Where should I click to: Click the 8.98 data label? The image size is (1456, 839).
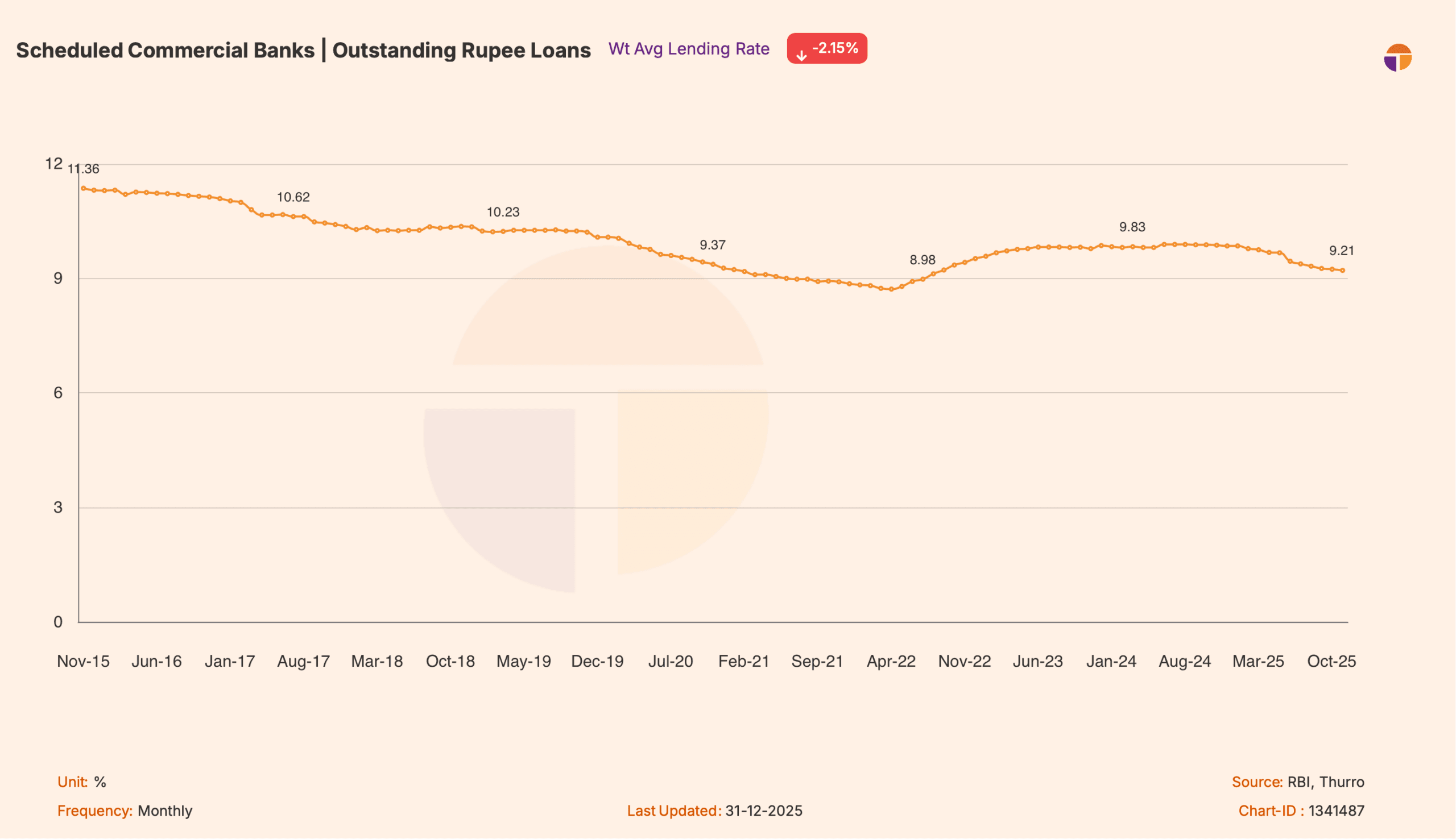(923, 260)
